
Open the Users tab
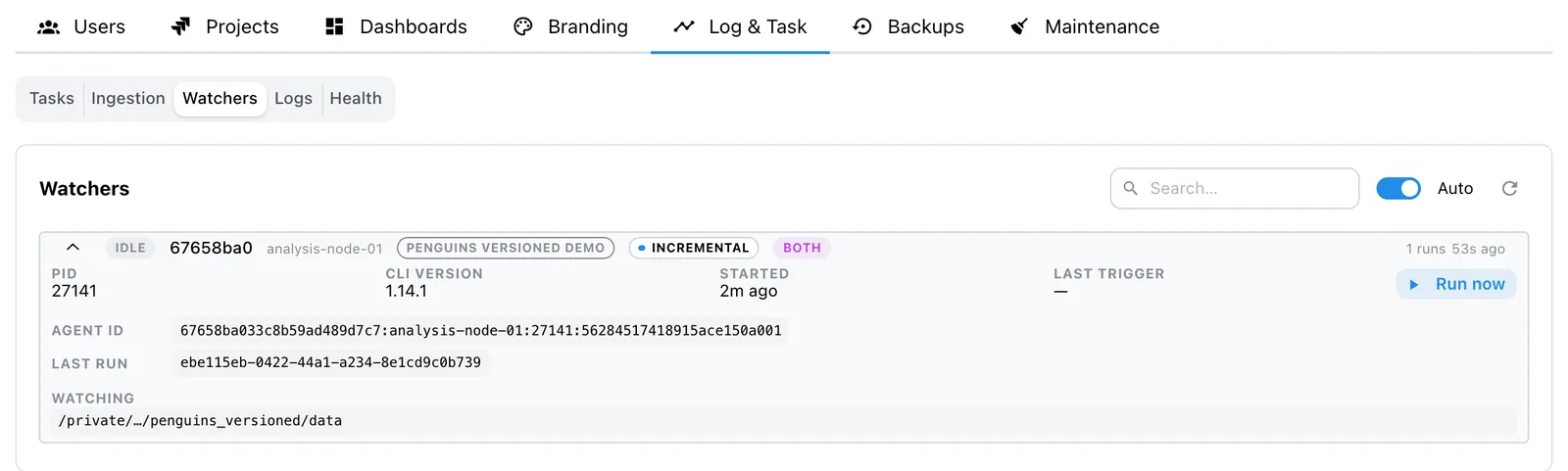[x=81, y=26]
